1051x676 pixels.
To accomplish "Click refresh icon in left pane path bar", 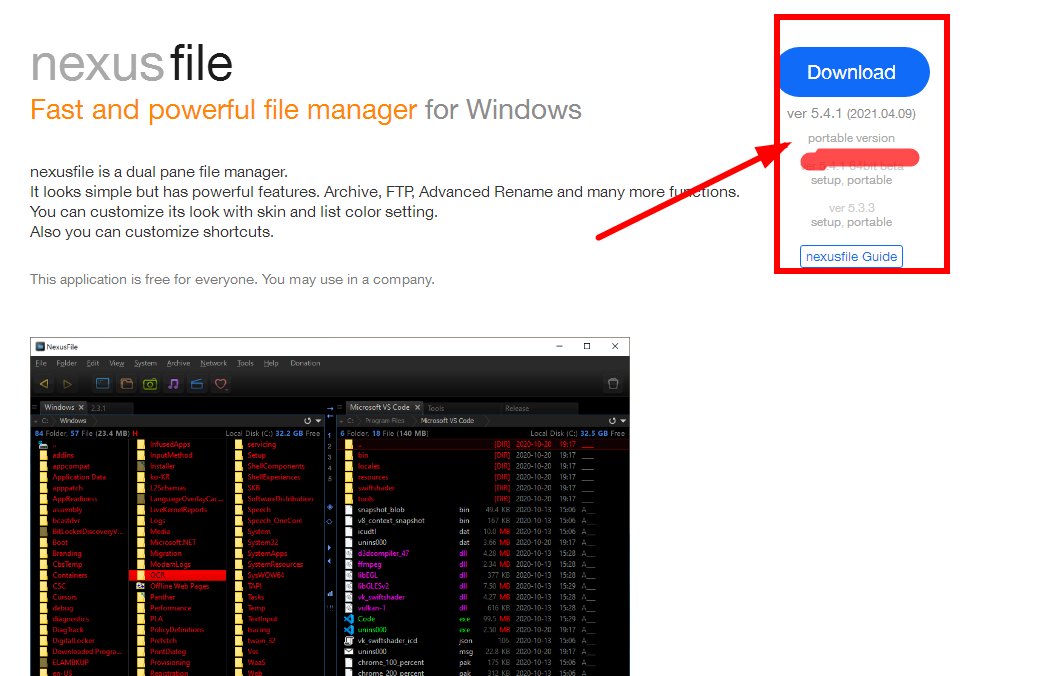I will tap(307, 421).
